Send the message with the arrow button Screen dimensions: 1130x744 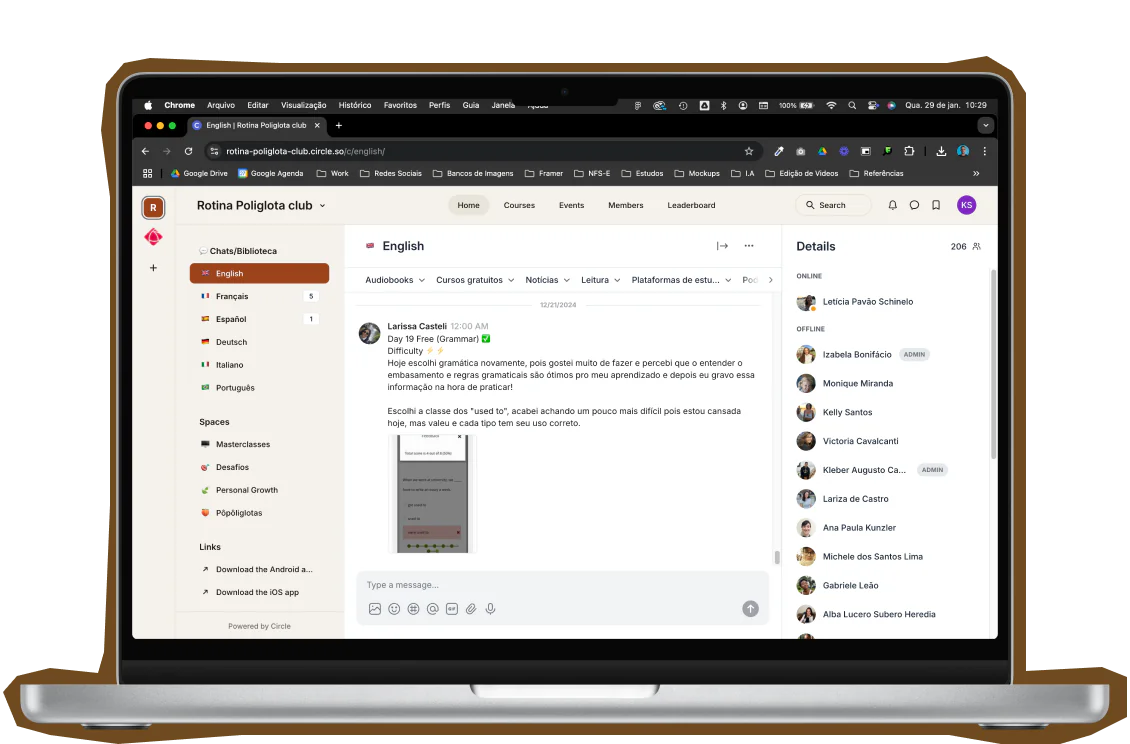[x=750, y=609]
